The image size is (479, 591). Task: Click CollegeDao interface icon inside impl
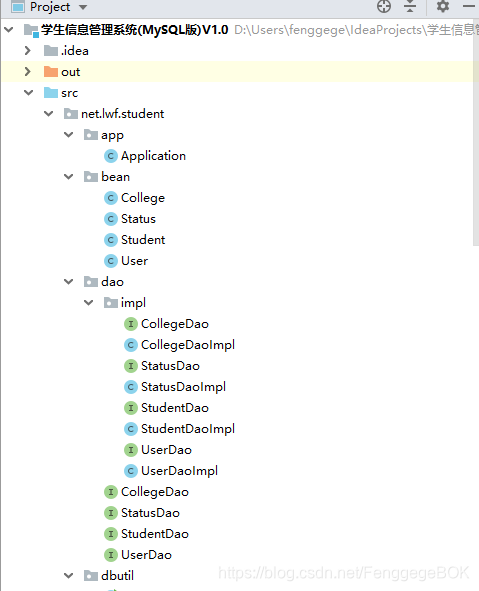[131, 324]
